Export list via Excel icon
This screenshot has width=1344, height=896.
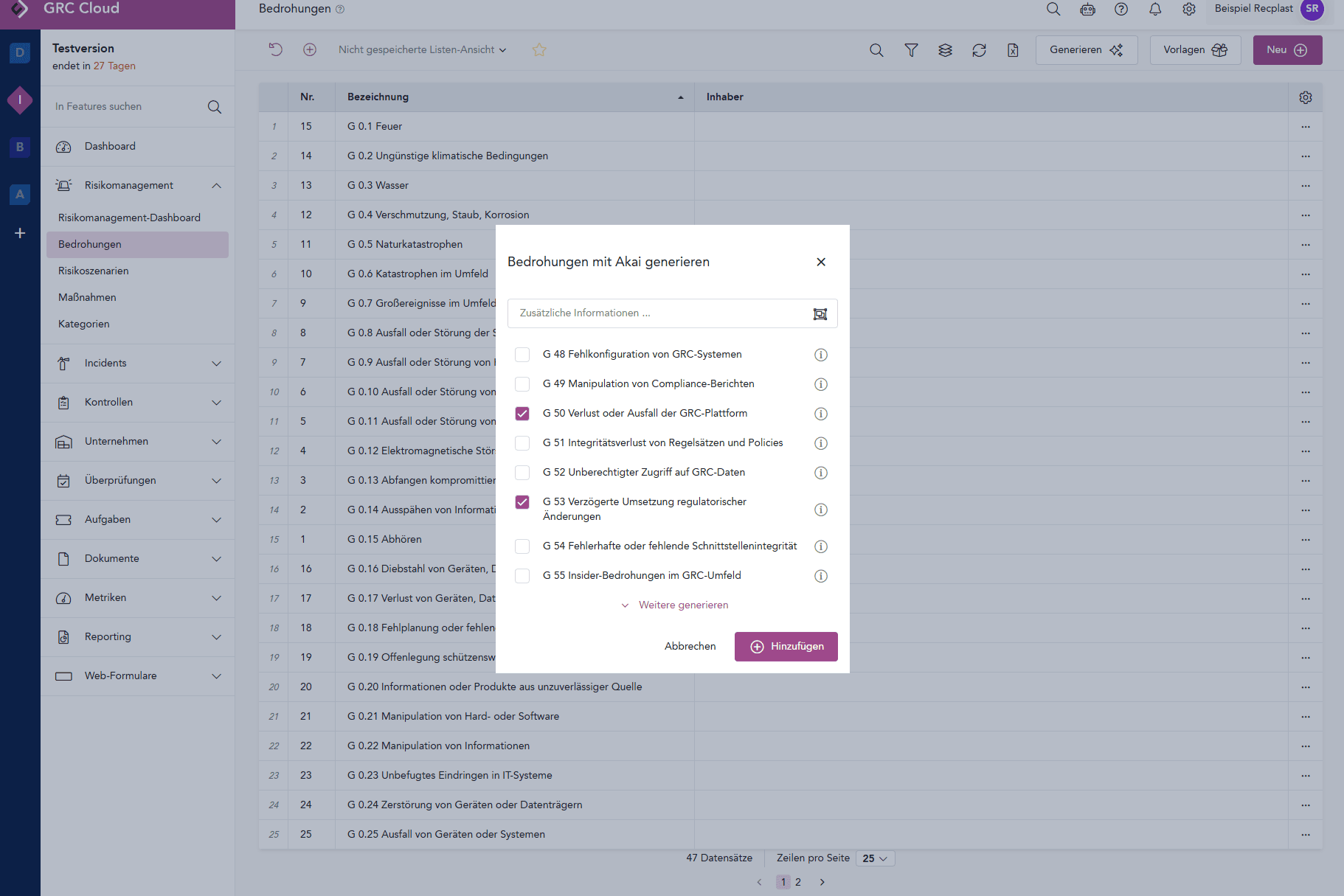click(x=1013, y=50)
